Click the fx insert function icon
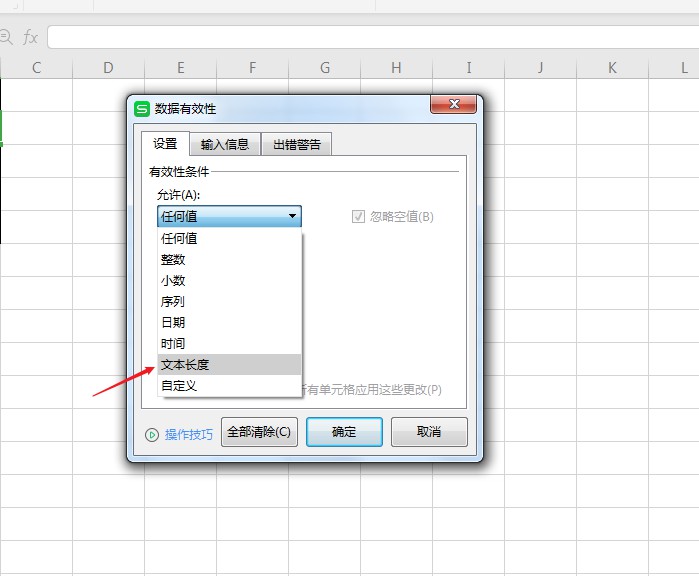The image size is (699, 576). 30,37
